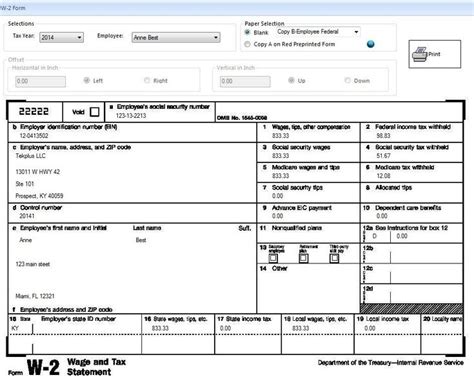Check the Retirement plan box
This screenshot has height=384, width=474.
[303, 258]
